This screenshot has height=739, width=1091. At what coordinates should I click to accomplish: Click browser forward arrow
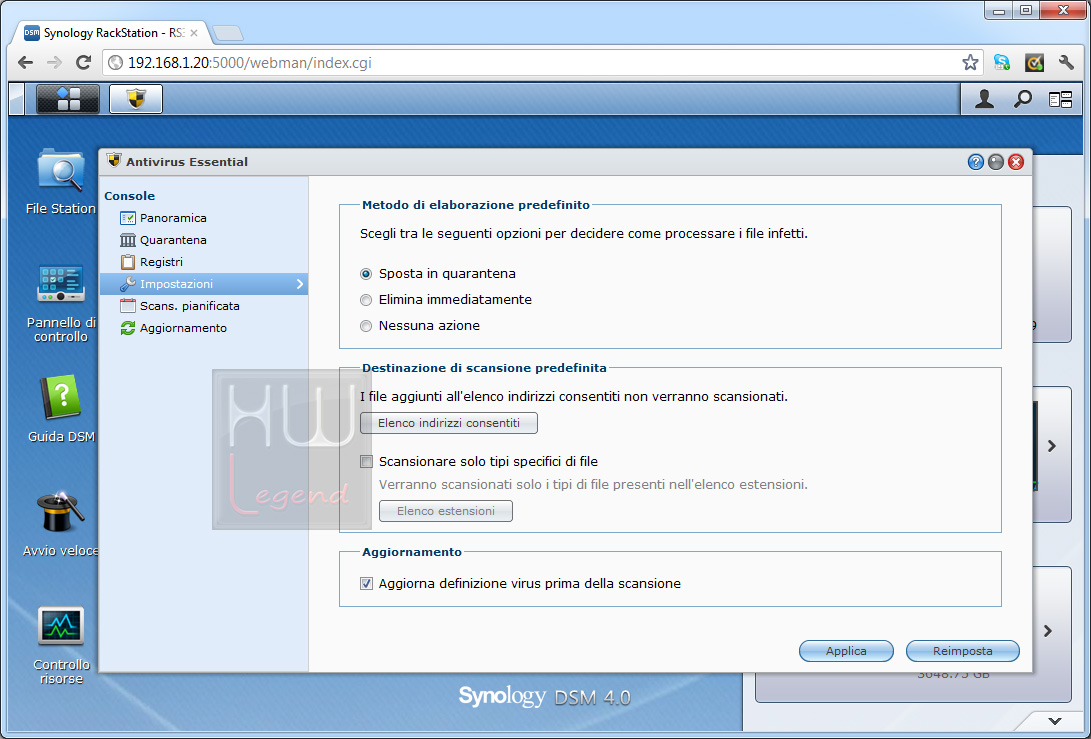point(54,63)
